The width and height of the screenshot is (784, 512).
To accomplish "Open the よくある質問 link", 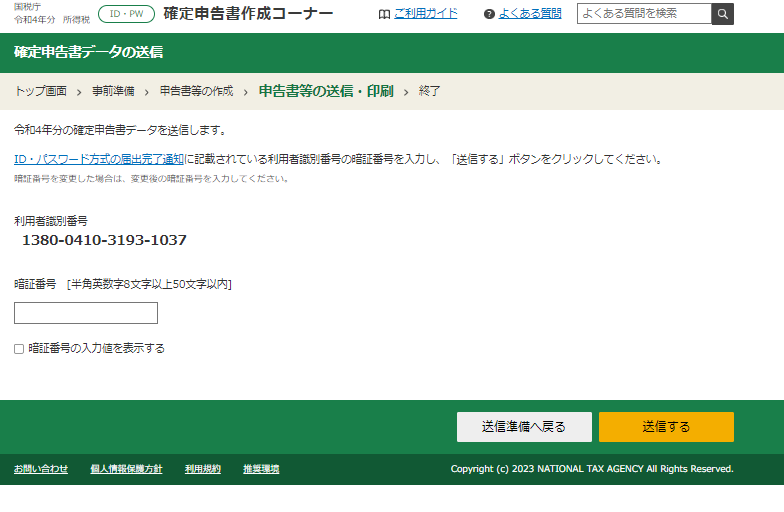I will [x=530, y=14].
